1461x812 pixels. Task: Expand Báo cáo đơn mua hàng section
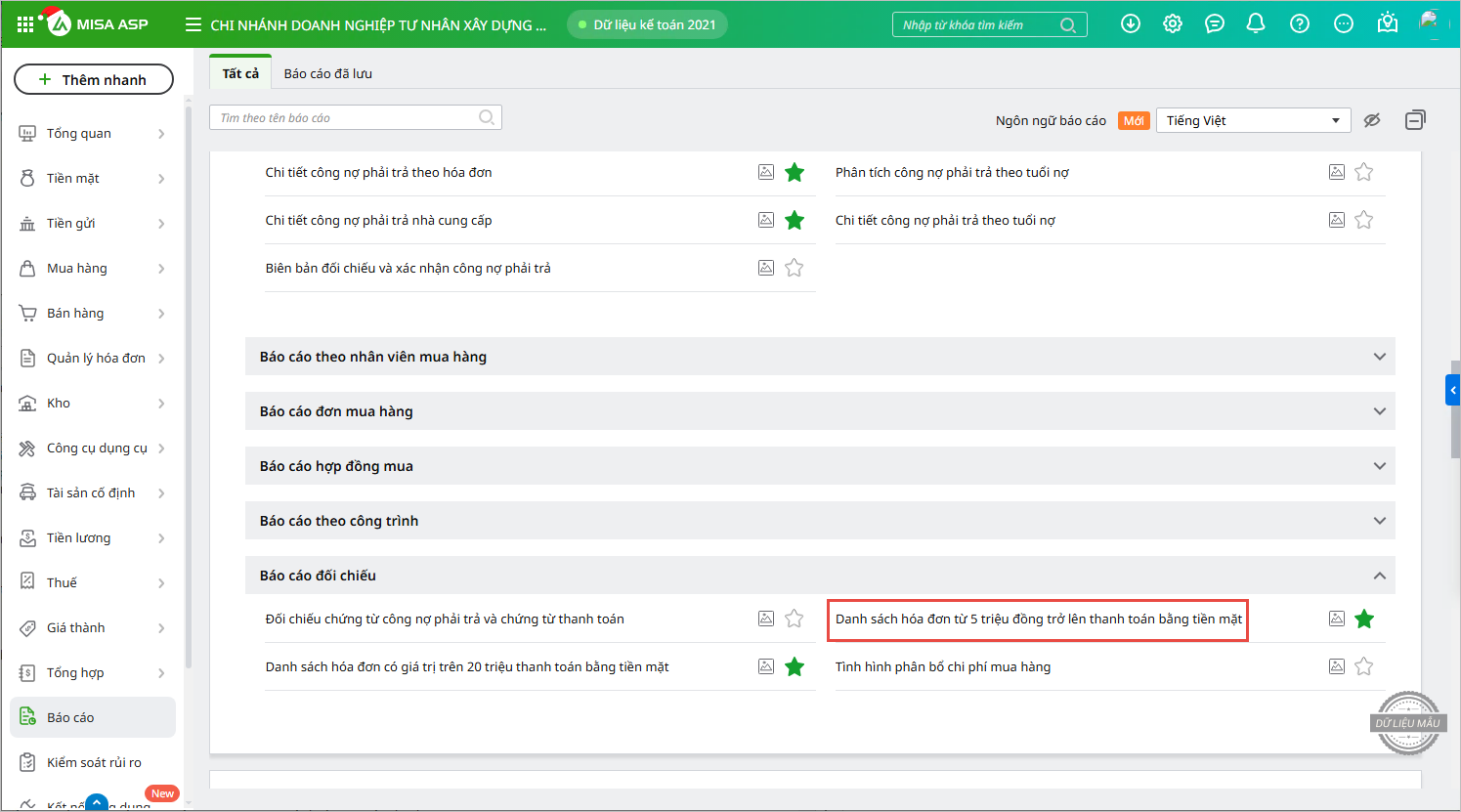[x=1379, y=411]
